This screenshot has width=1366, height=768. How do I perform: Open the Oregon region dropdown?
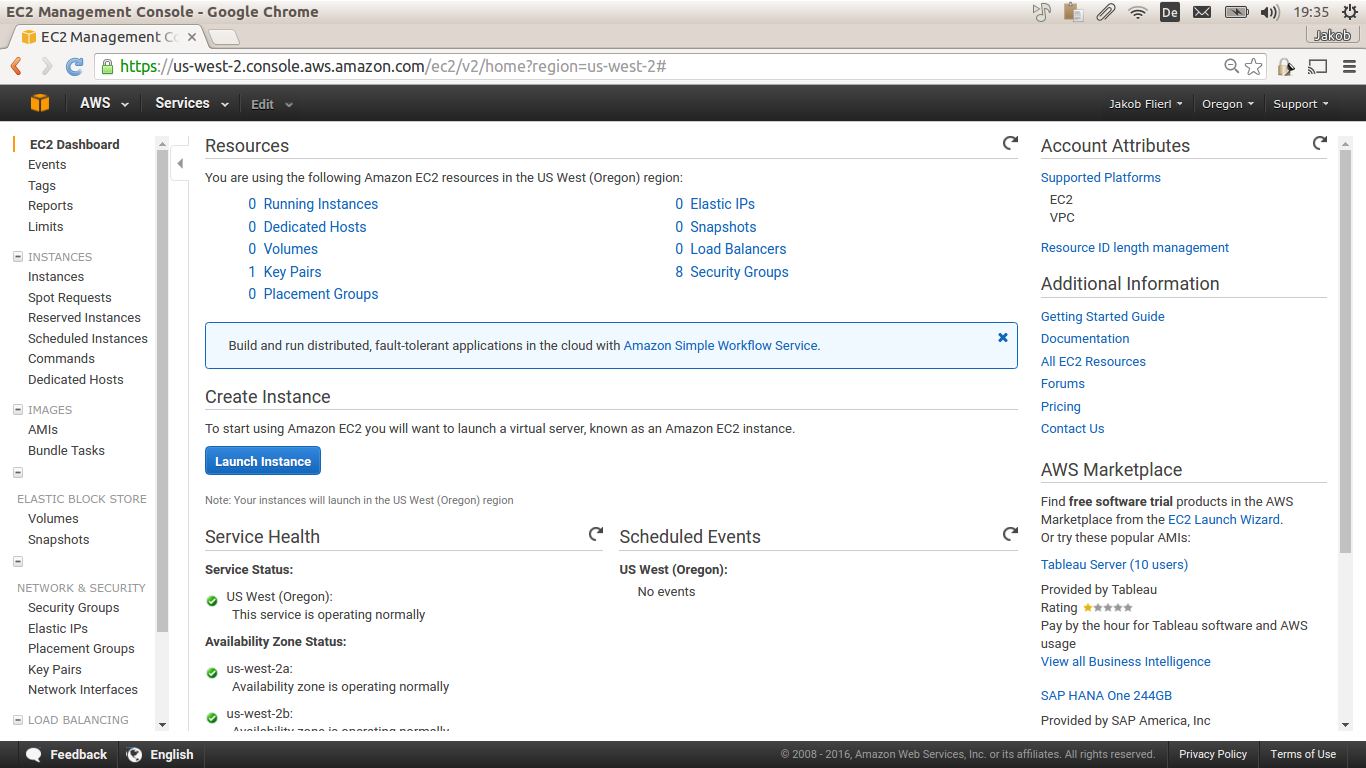tap(1228, 104)
